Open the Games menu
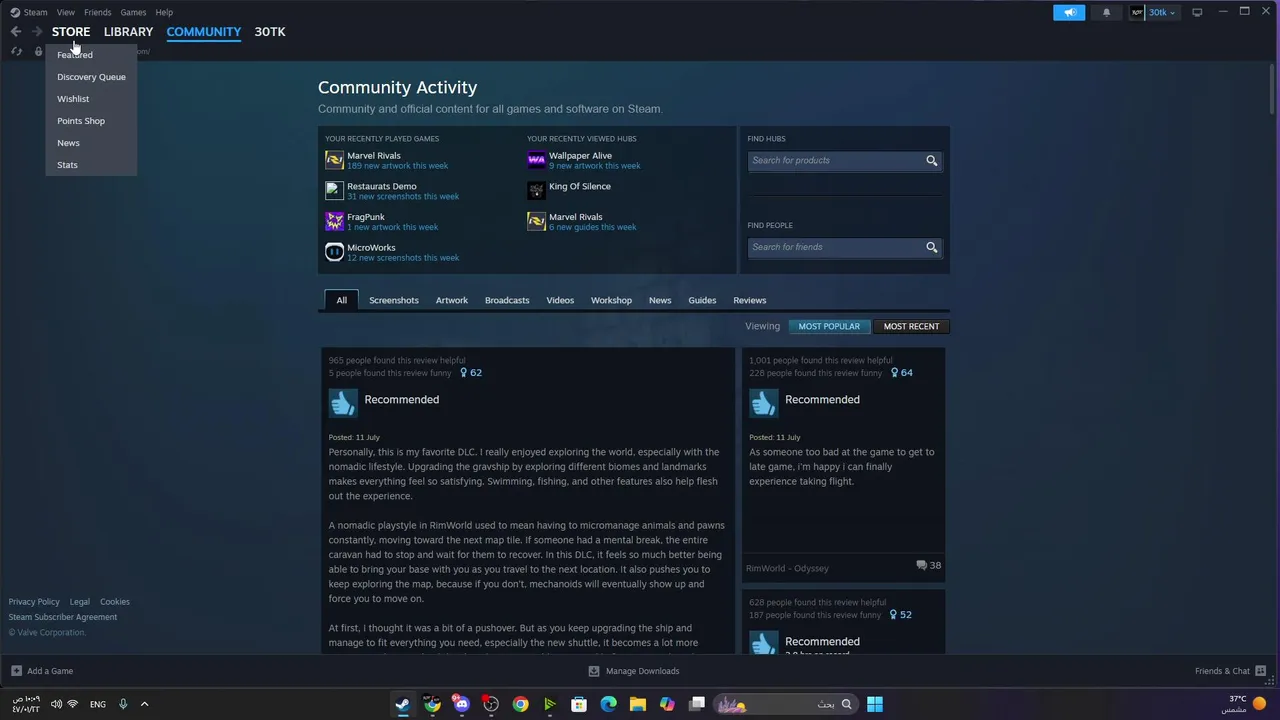Viewport: 1280px width, 720px height. [133, 12]
